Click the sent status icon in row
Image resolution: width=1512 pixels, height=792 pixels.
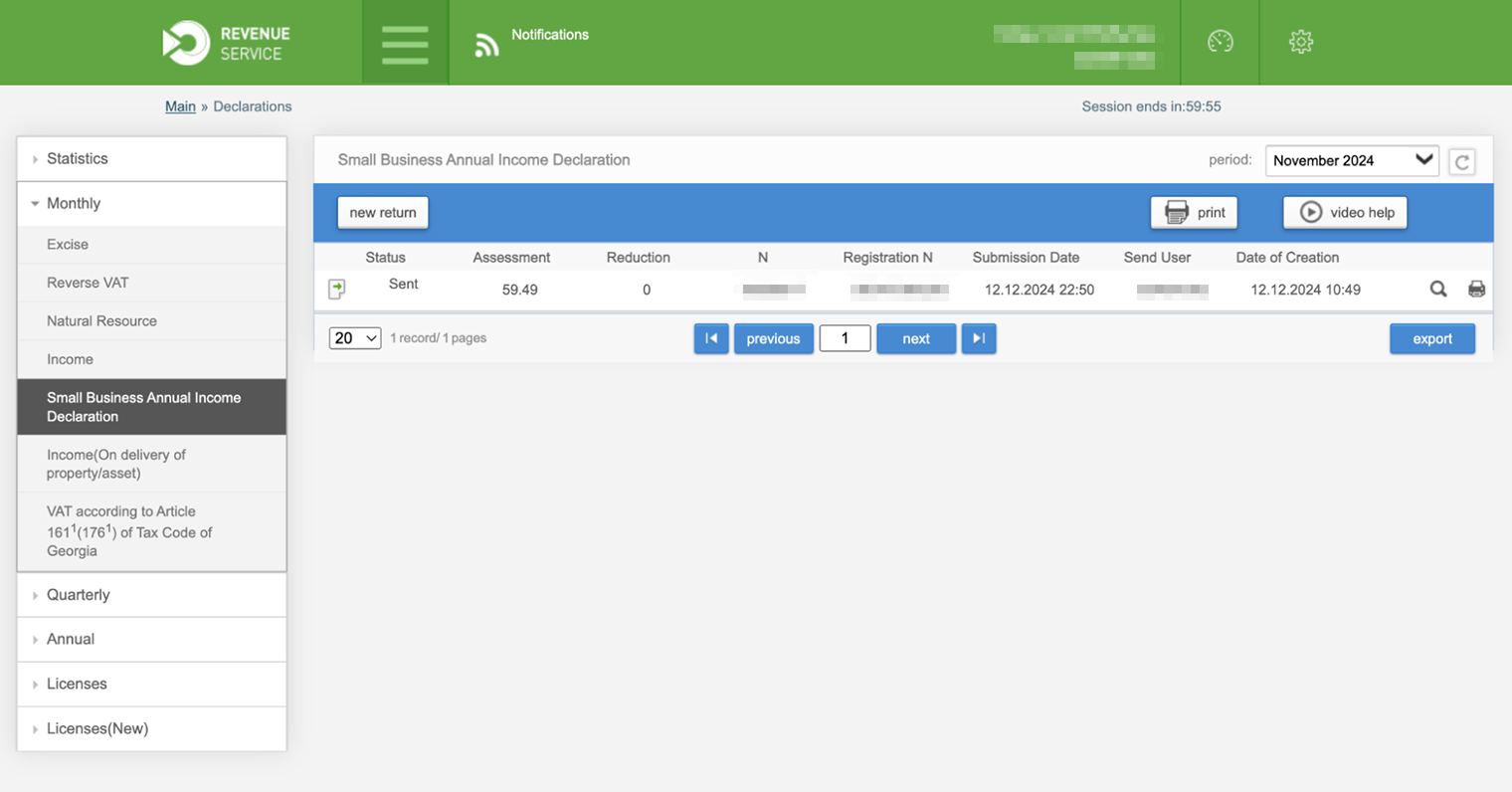point(337,290)
